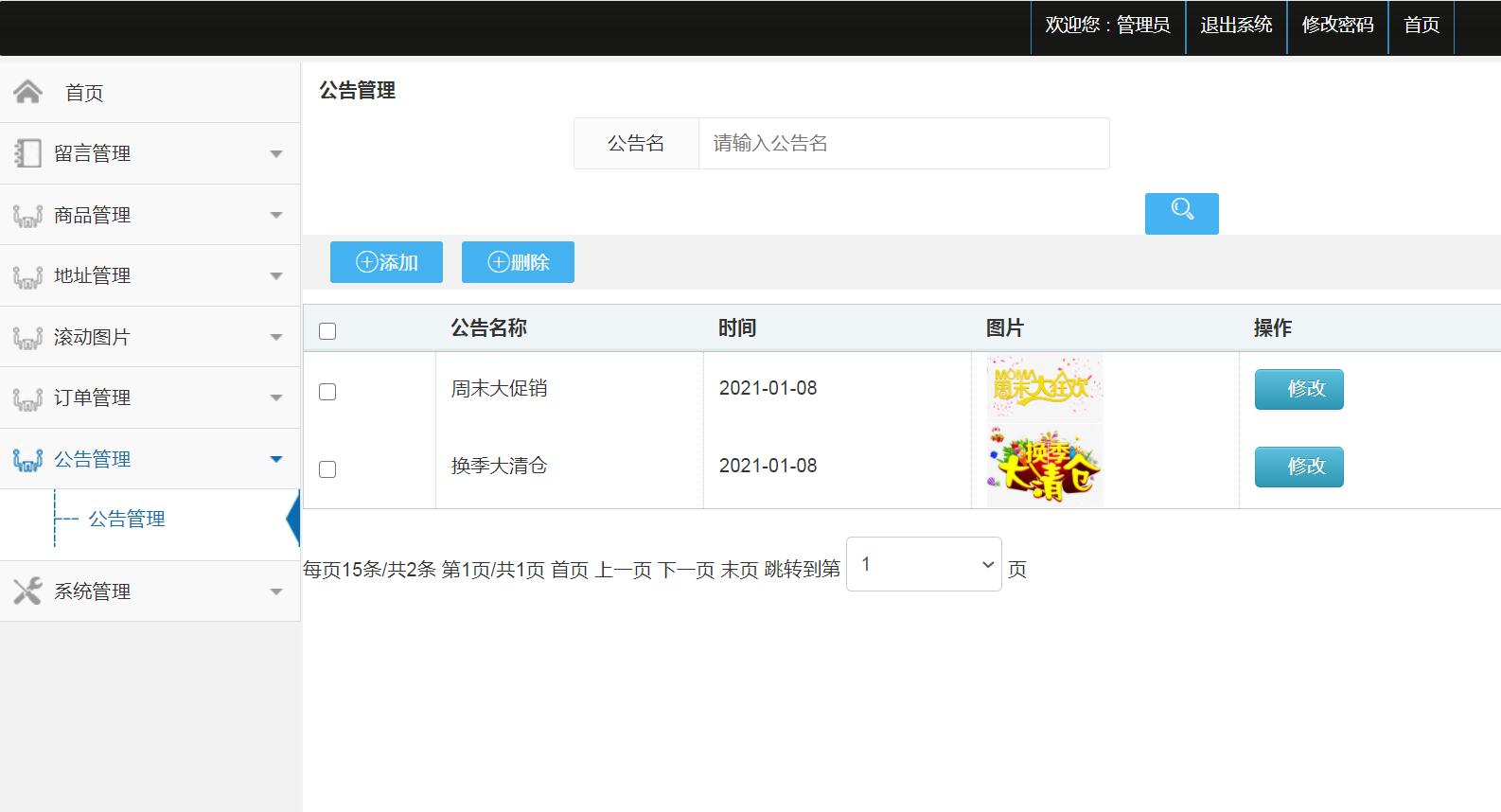Click 退出系统 in the top bar
Viewport: 1501px width, 812px height.
[1236, 26]
